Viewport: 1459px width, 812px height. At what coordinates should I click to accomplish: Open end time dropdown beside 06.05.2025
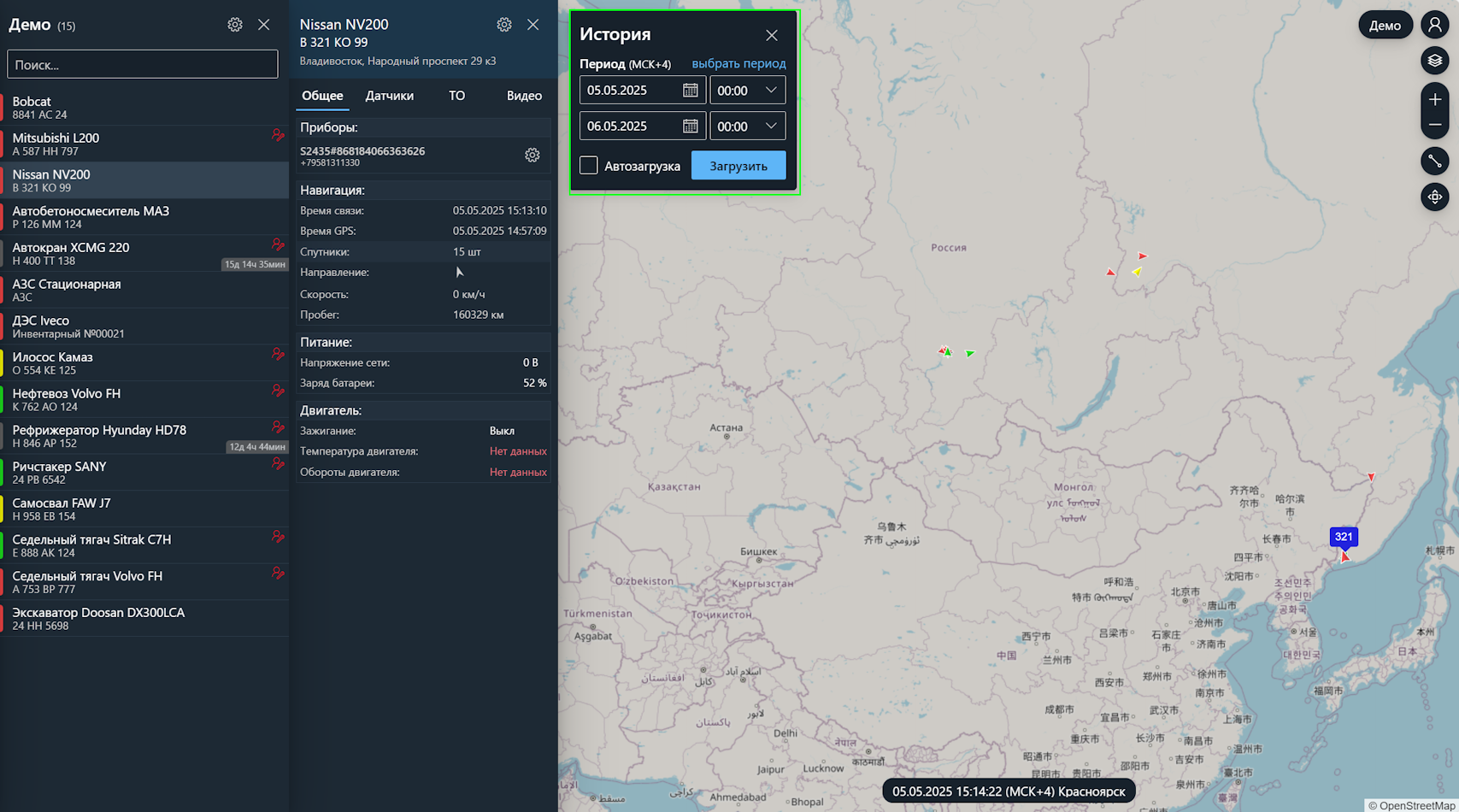pos(748,126)
